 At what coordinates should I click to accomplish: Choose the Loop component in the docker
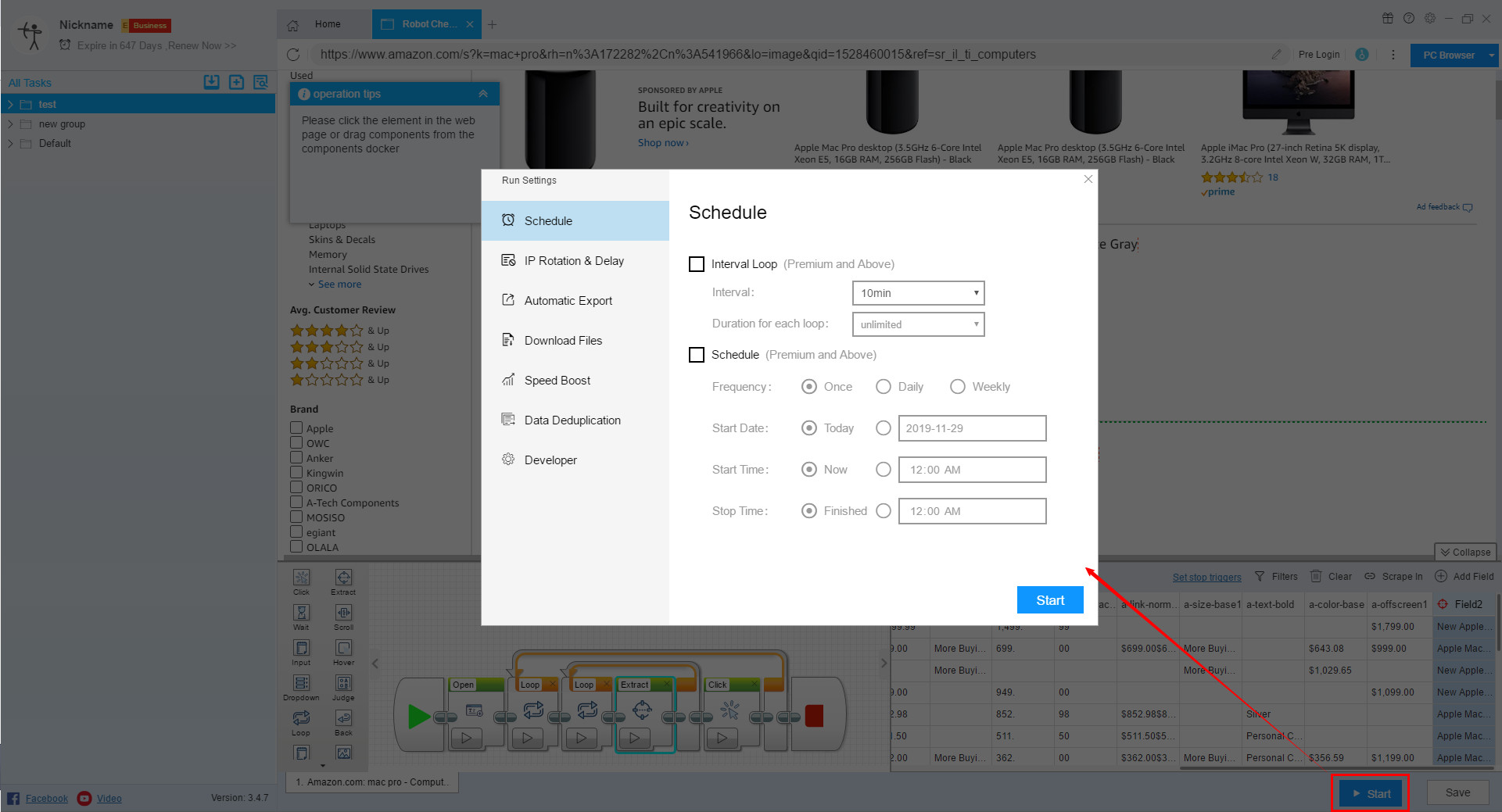tap(301, 718)
